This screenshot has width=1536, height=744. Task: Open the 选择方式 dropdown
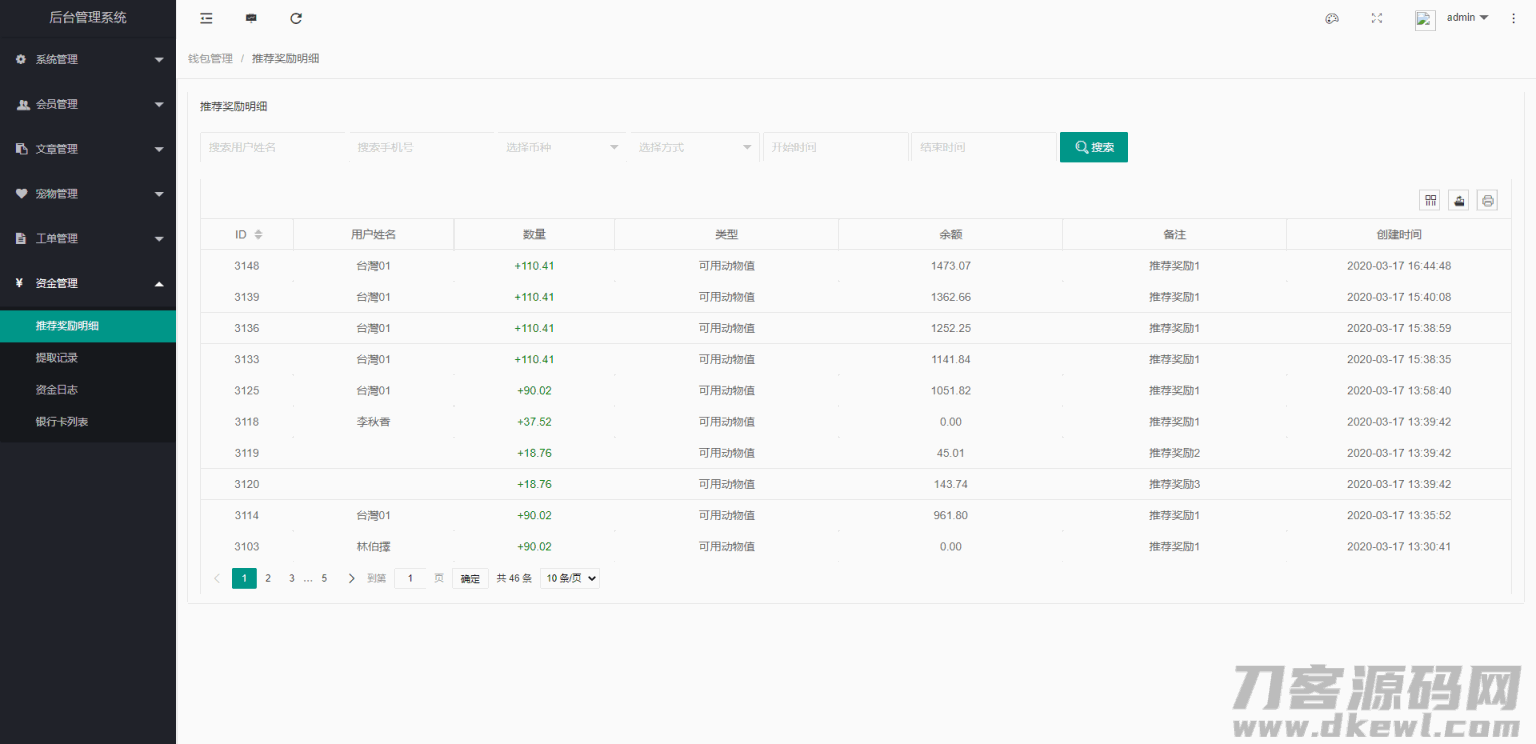click(694, 147)
